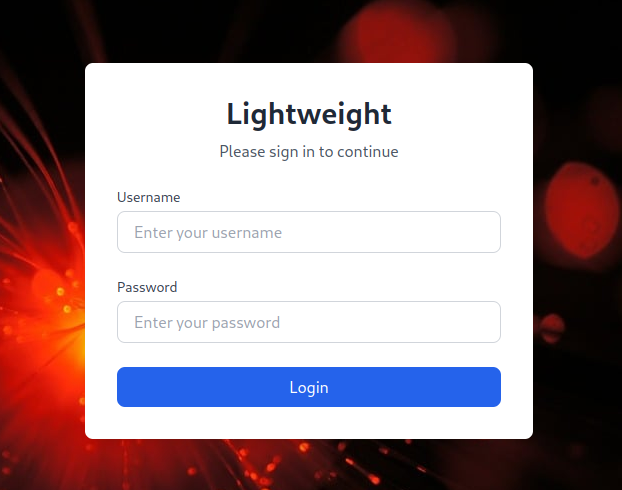Image resolution: width=622 pixels, height=490 pixels.
Task: Place cursor in the username text box
Action: (x=308, y=232)
